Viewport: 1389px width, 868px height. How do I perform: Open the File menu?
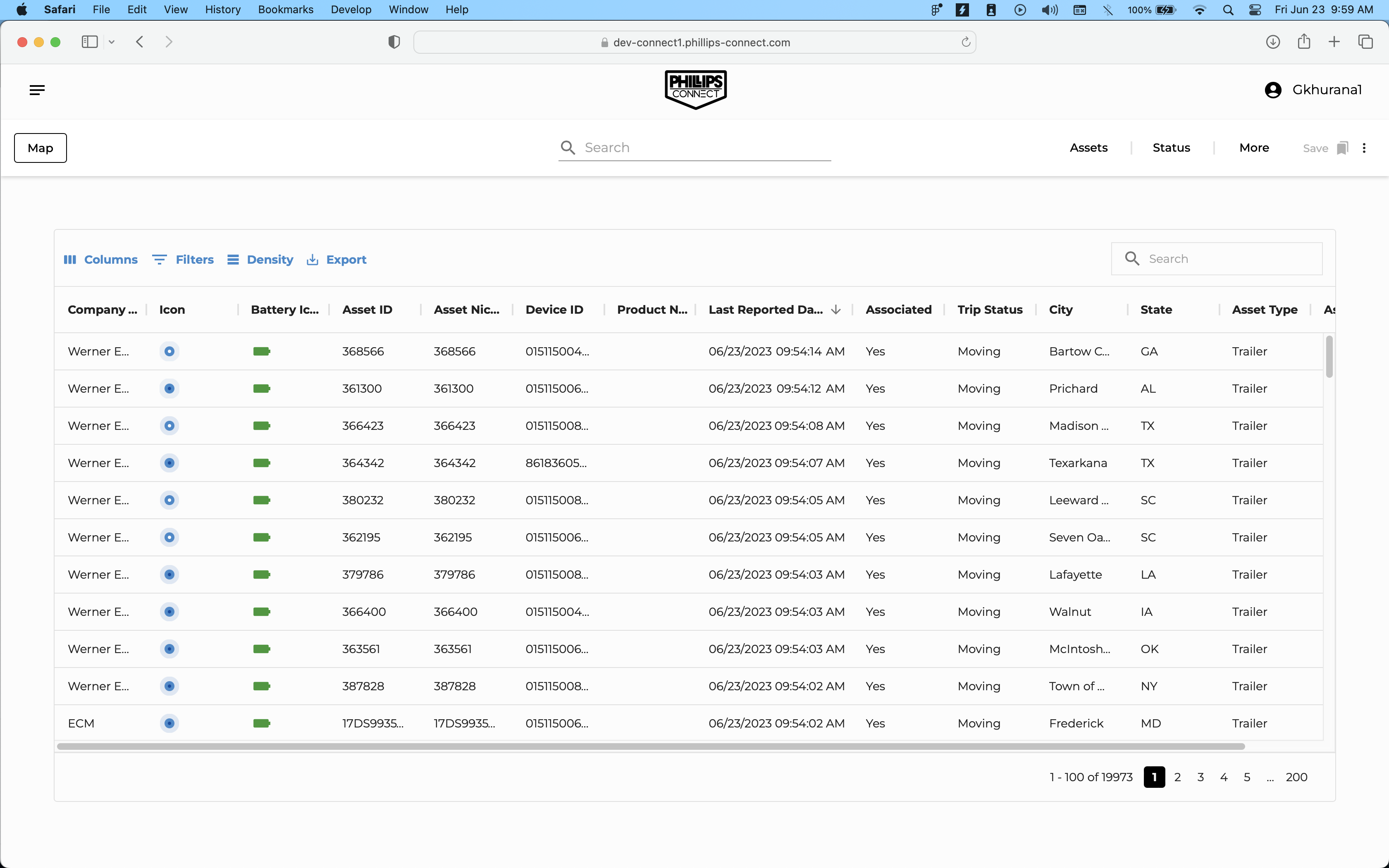tap(101, 10)
